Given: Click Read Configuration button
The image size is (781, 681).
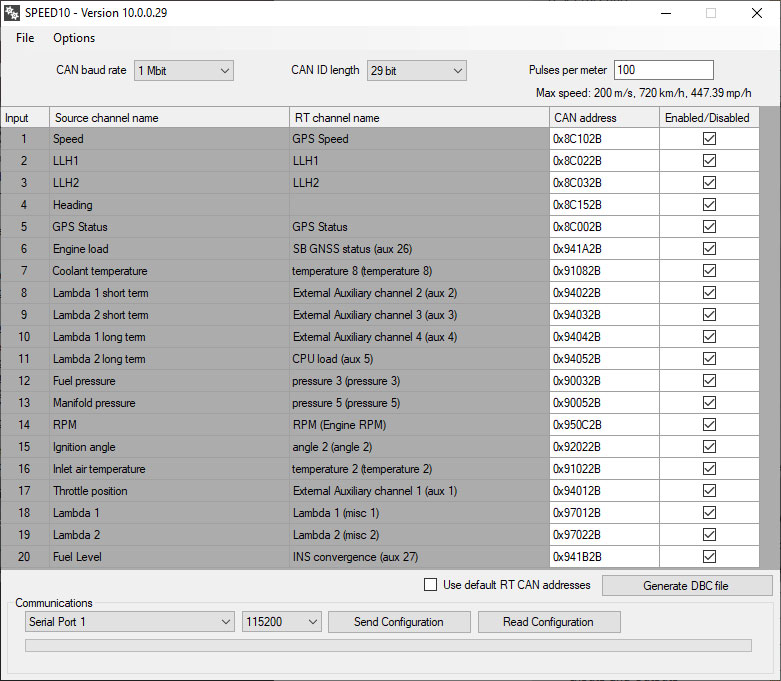Looking at the screenshot, I should pyautogui.click(x=548, y=622).
